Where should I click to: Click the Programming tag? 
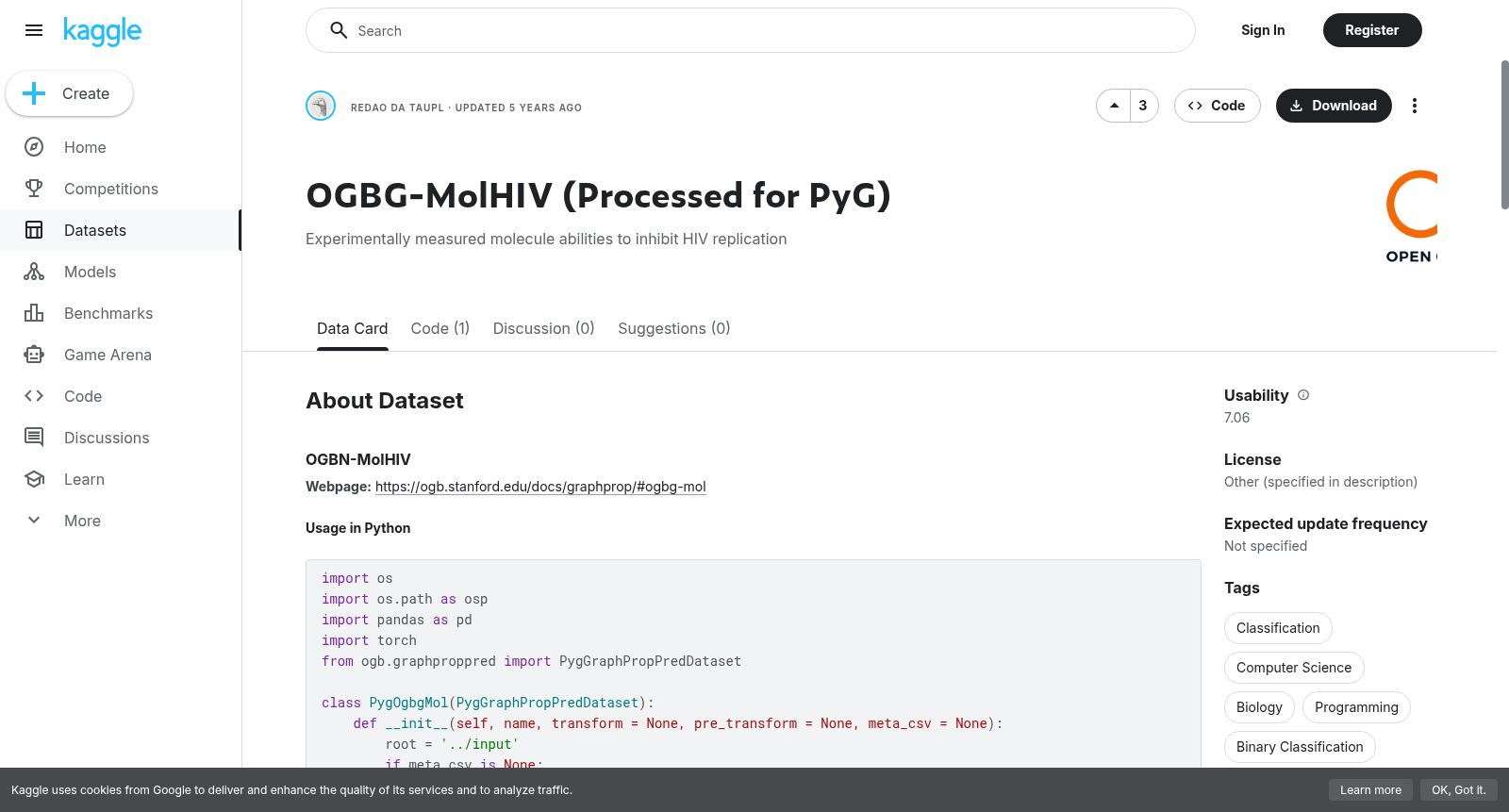click(1356, 707)
